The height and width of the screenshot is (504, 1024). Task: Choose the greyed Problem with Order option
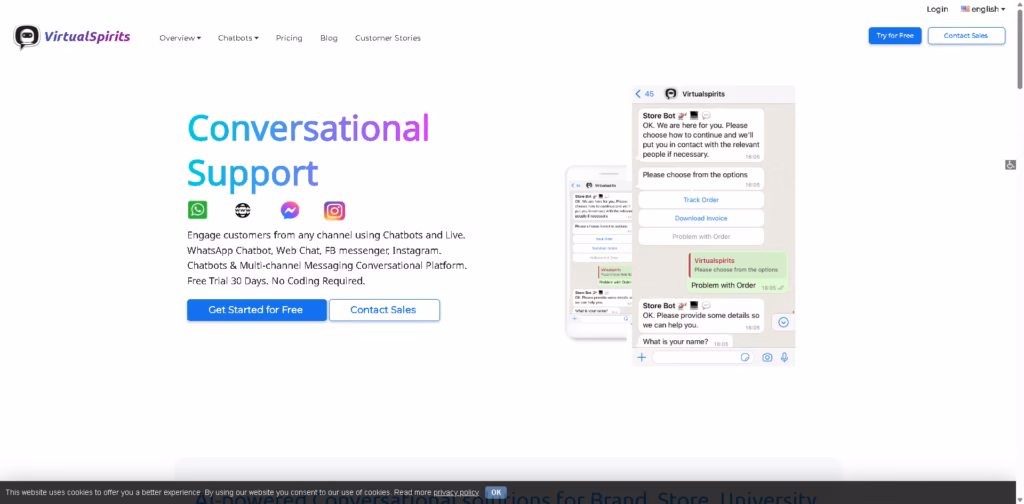click(701, 236)
